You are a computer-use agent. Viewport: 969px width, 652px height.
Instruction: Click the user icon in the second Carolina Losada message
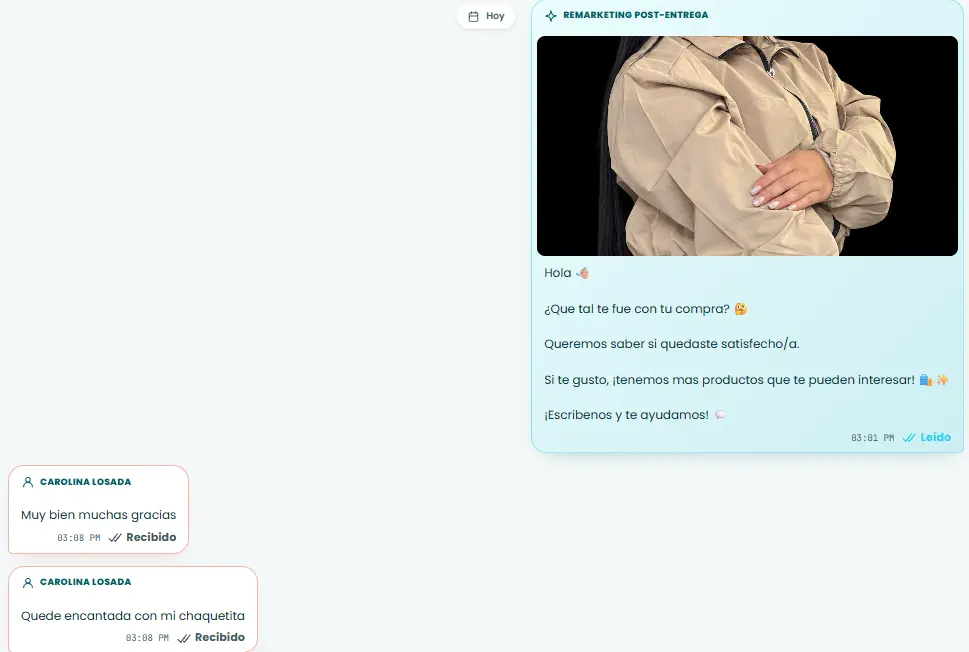pyautogui.click(x=28, y=582)
